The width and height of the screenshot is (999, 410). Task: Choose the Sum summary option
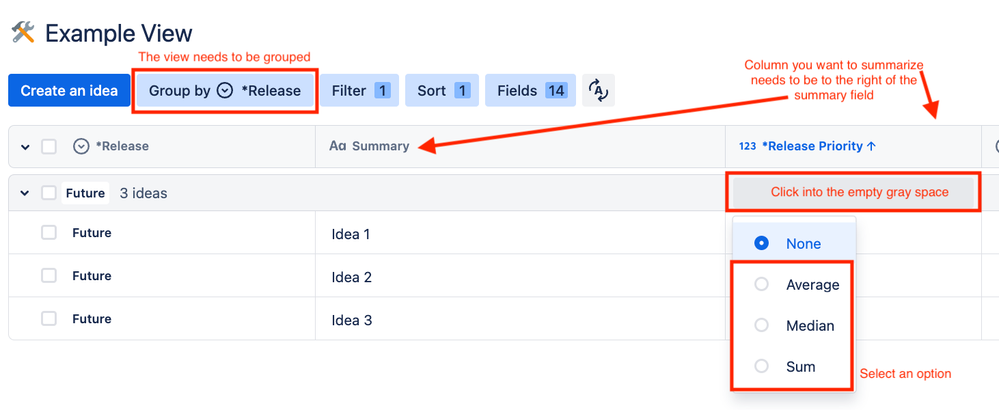coord(794,367)
